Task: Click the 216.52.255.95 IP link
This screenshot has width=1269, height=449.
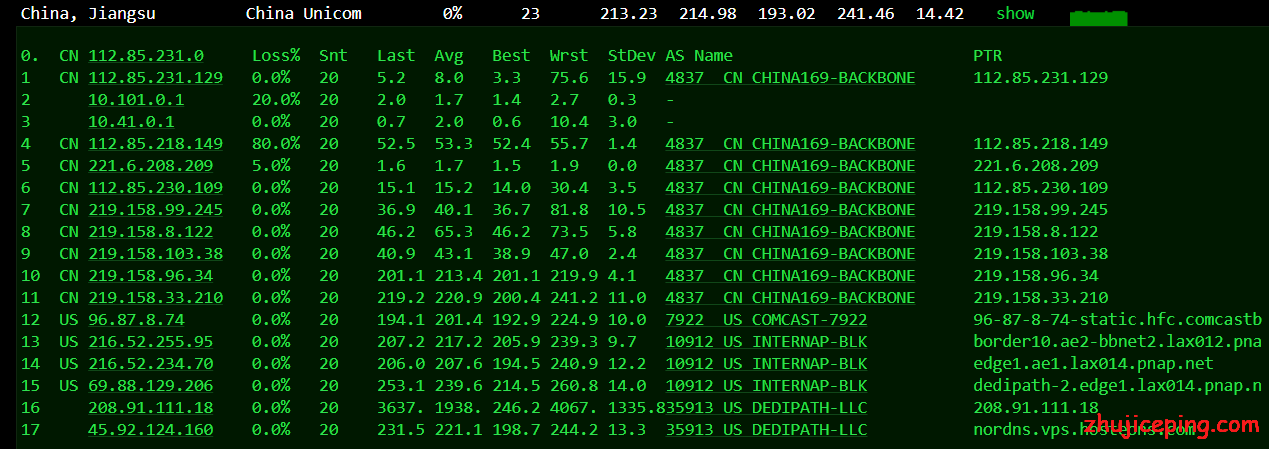Action: coord(150,342)
